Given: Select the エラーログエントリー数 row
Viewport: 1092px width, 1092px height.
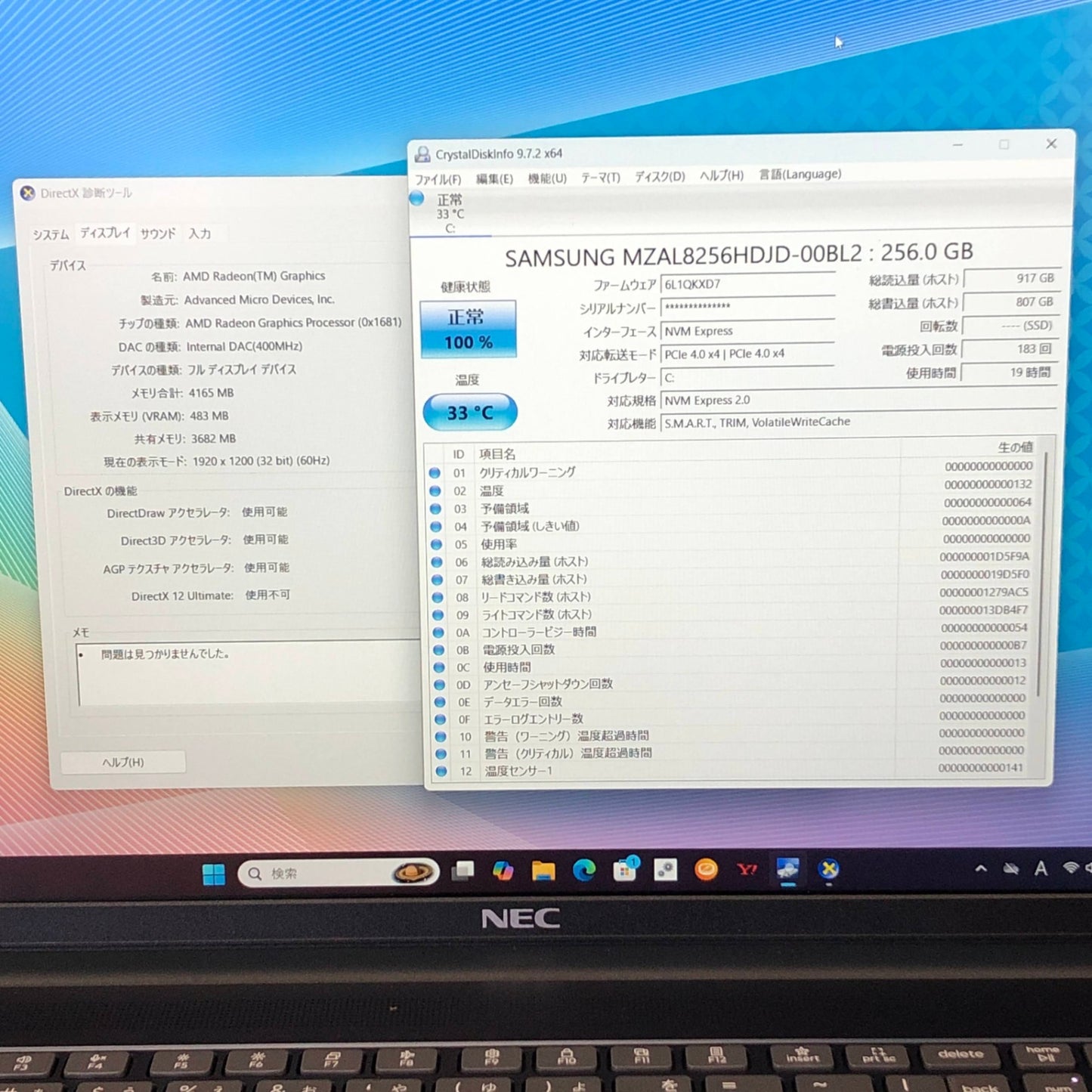Looking at the screenshot, I should pos(732,717).
